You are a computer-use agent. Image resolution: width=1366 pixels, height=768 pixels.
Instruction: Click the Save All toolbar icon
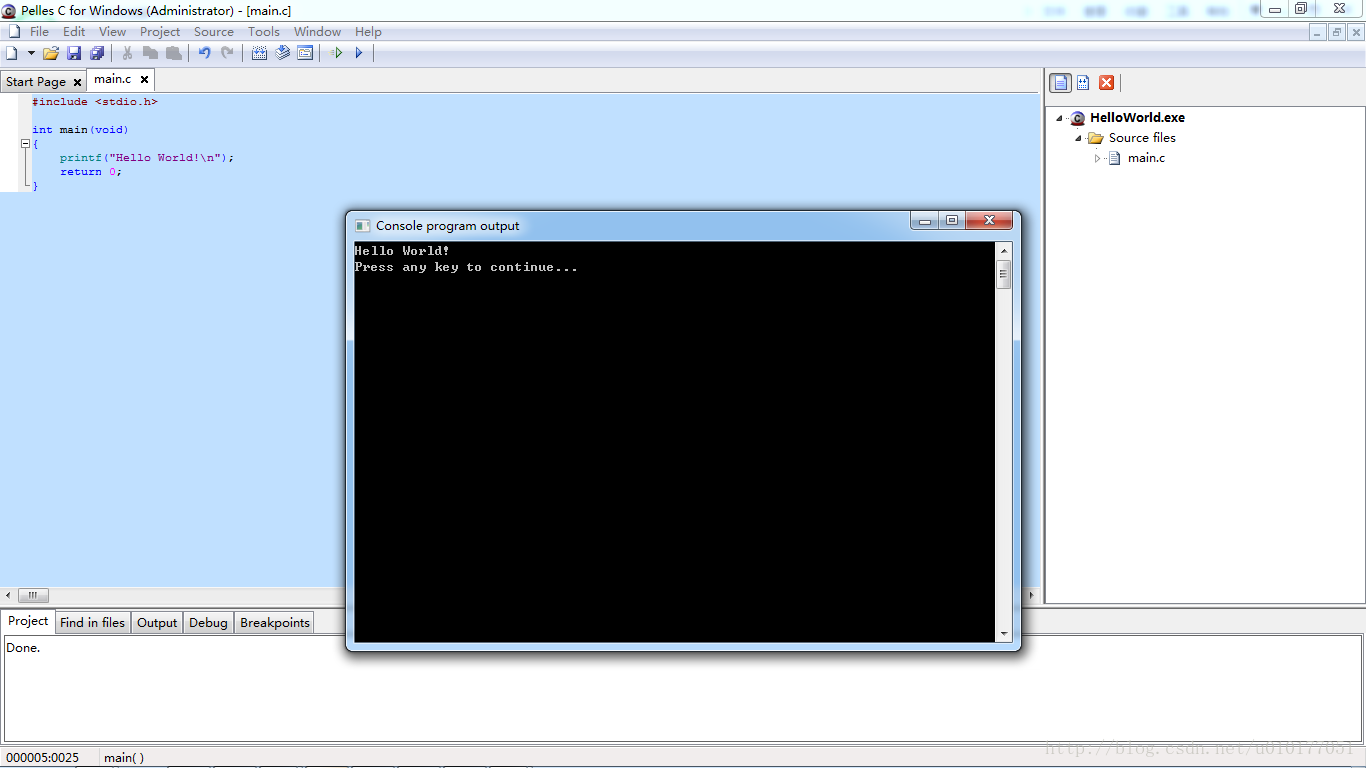click(x=97, y=53)
